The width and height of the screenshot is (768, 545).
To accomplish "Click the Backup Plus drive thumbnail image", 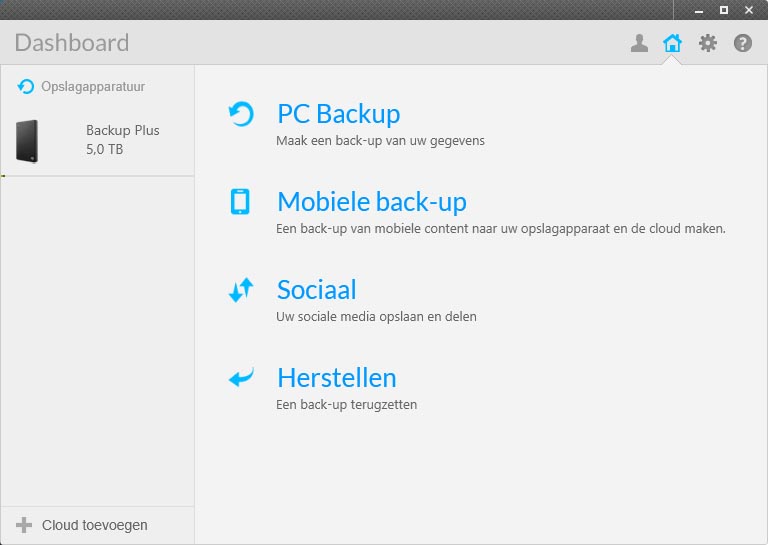I will pyautogui.click(x=28, y=141).
